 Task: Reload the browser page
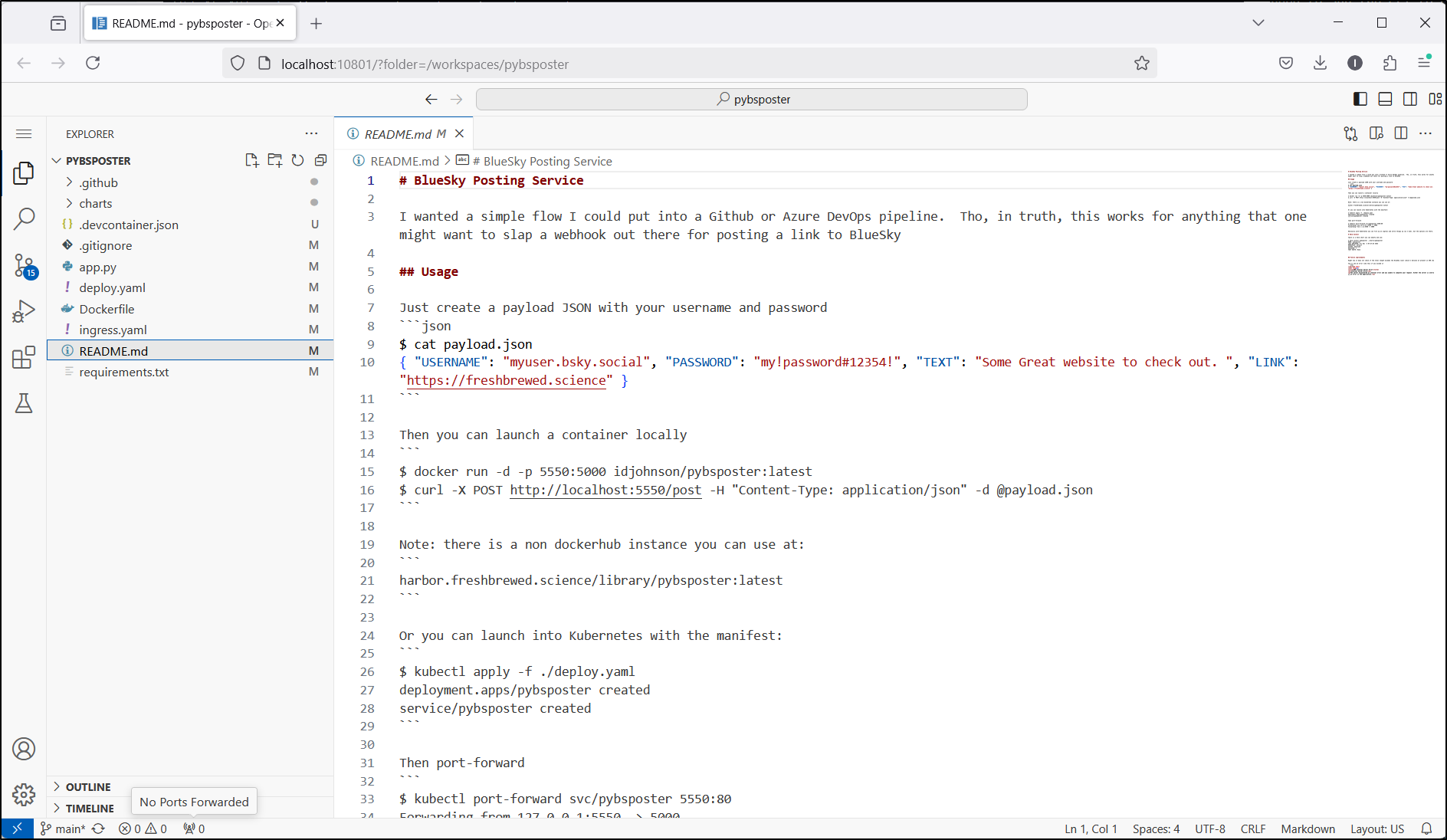pyautogui.click(x=93, y=63)
